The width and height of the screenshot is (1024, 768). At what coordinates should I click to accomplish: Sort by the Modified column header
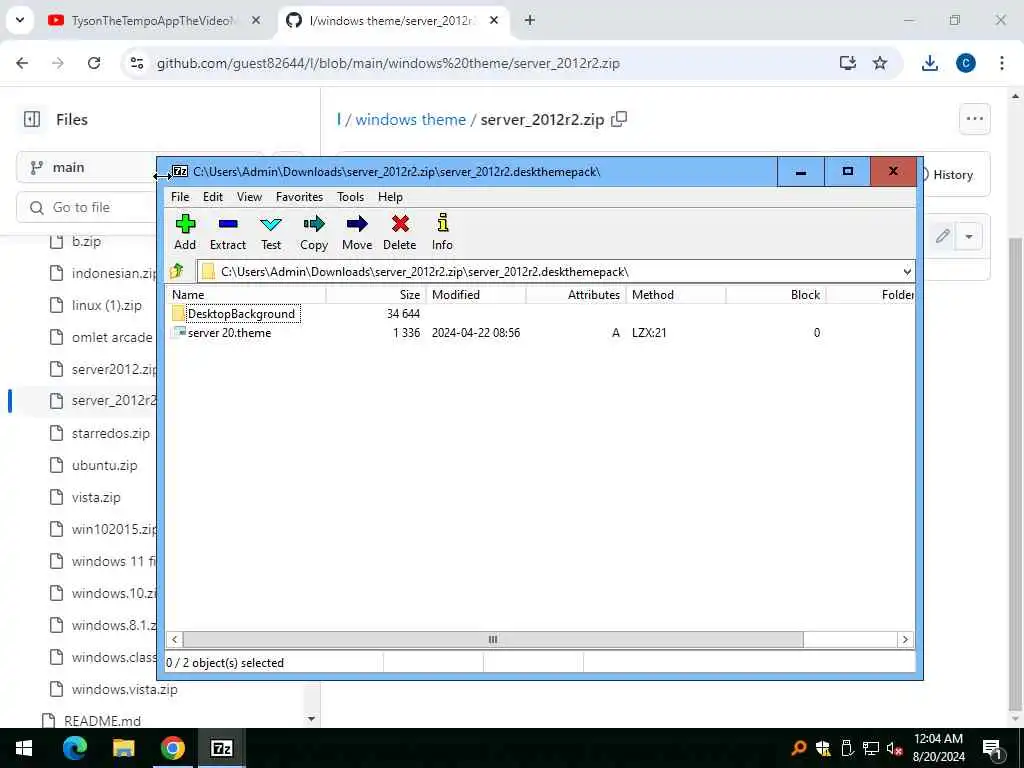click(x=476, y=295)
